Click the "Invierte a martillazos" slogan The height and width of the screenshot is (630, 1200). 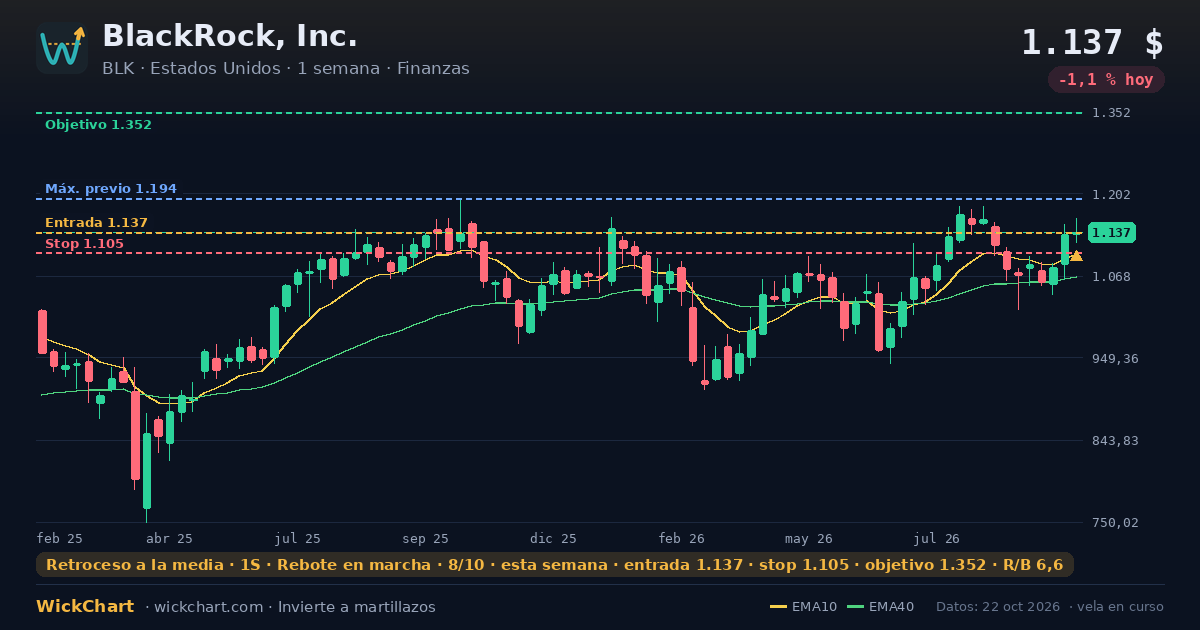click(x=357, y=607)
